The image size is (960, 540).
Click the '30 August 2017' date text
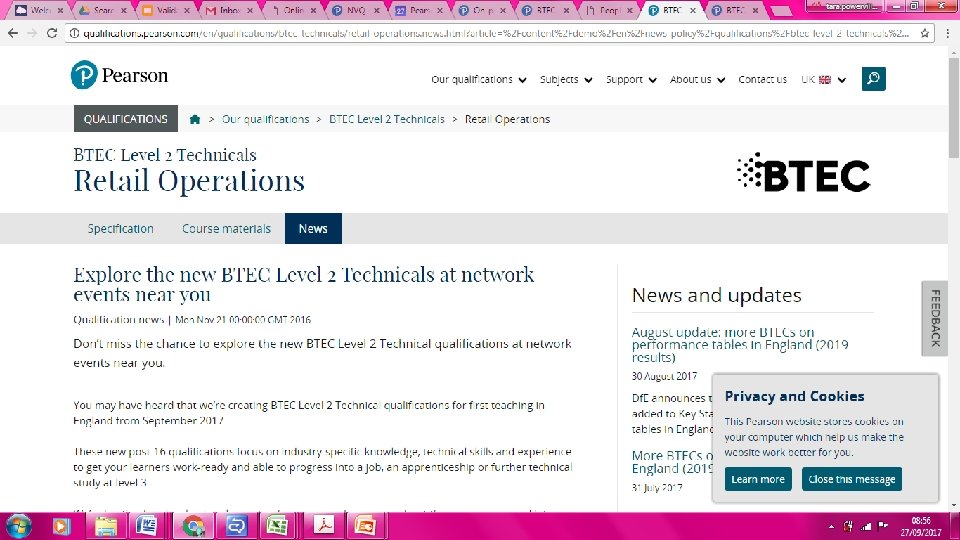[x=664, y=376]
